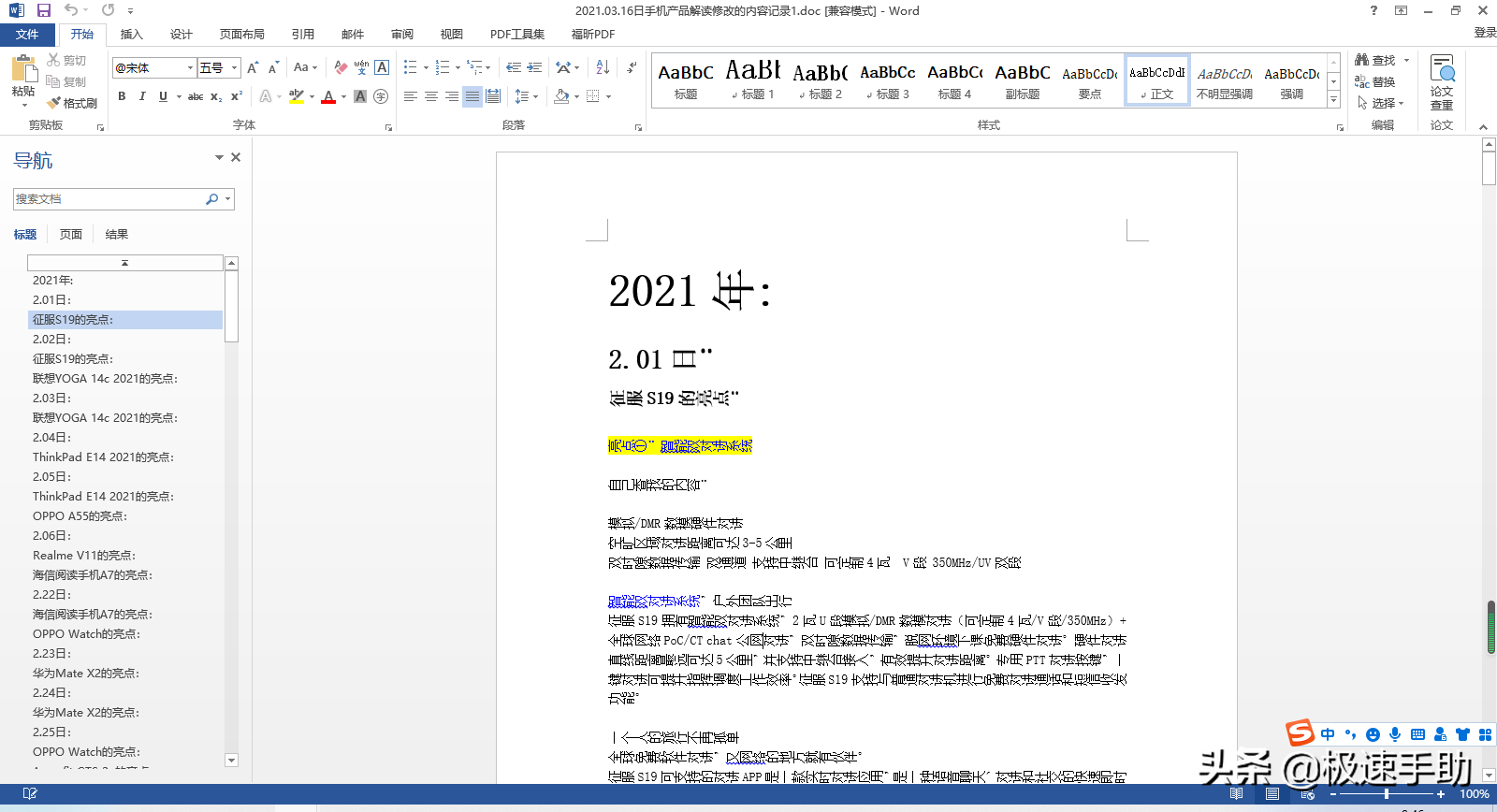Screen dimensions: 1497x812
Task: Toggle strikethrough formatting
Action: [196, 96]
